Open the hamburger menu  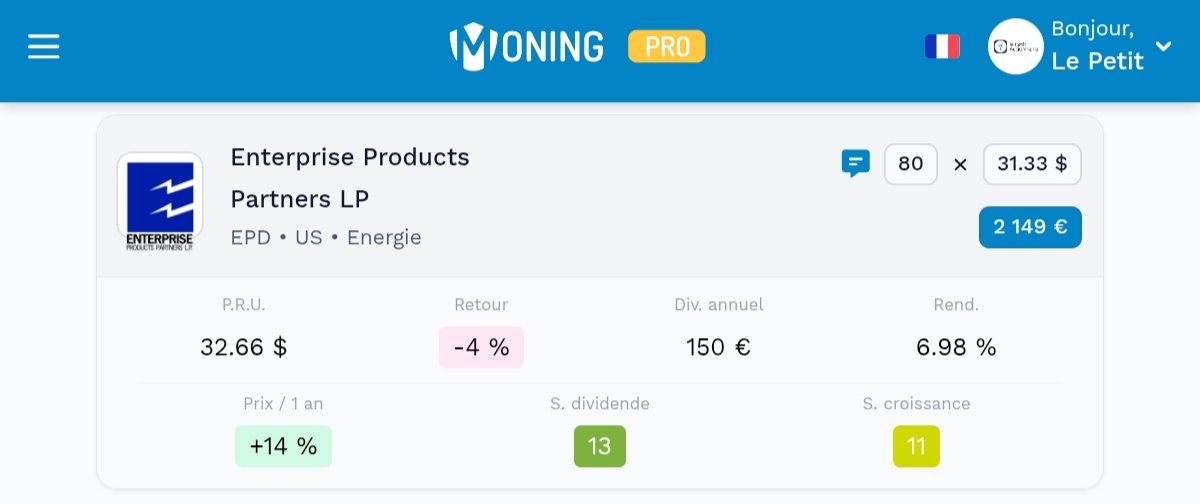pos(44,47)
